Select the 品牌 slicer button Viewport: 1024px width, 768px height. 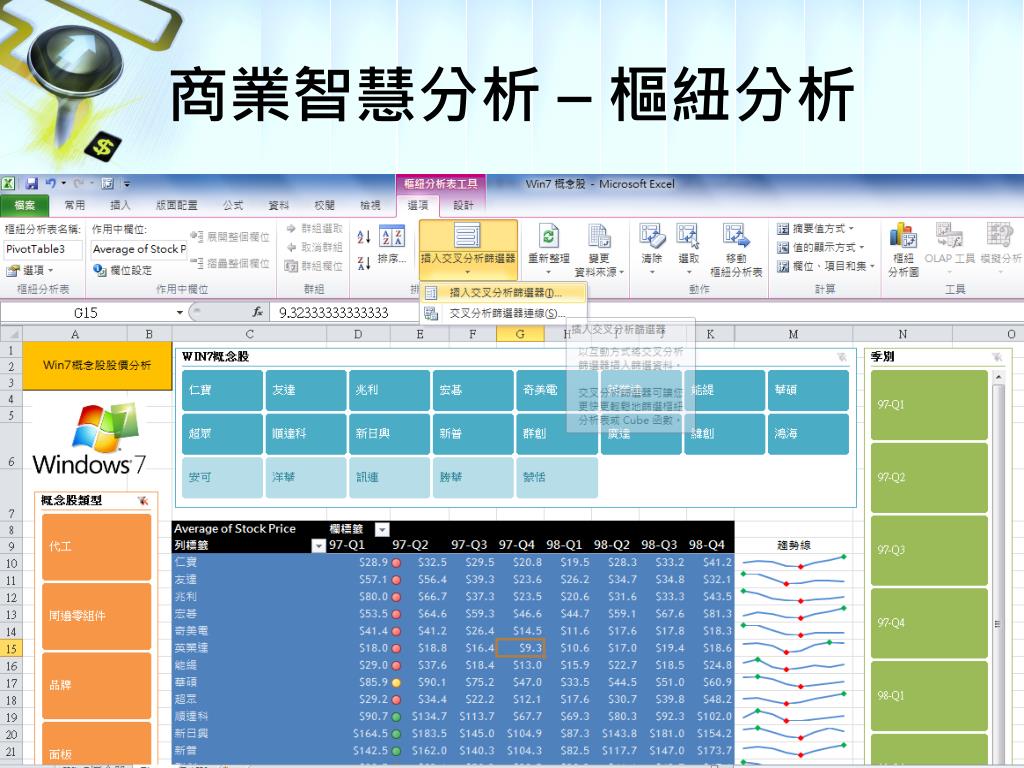tap(97, 685)
